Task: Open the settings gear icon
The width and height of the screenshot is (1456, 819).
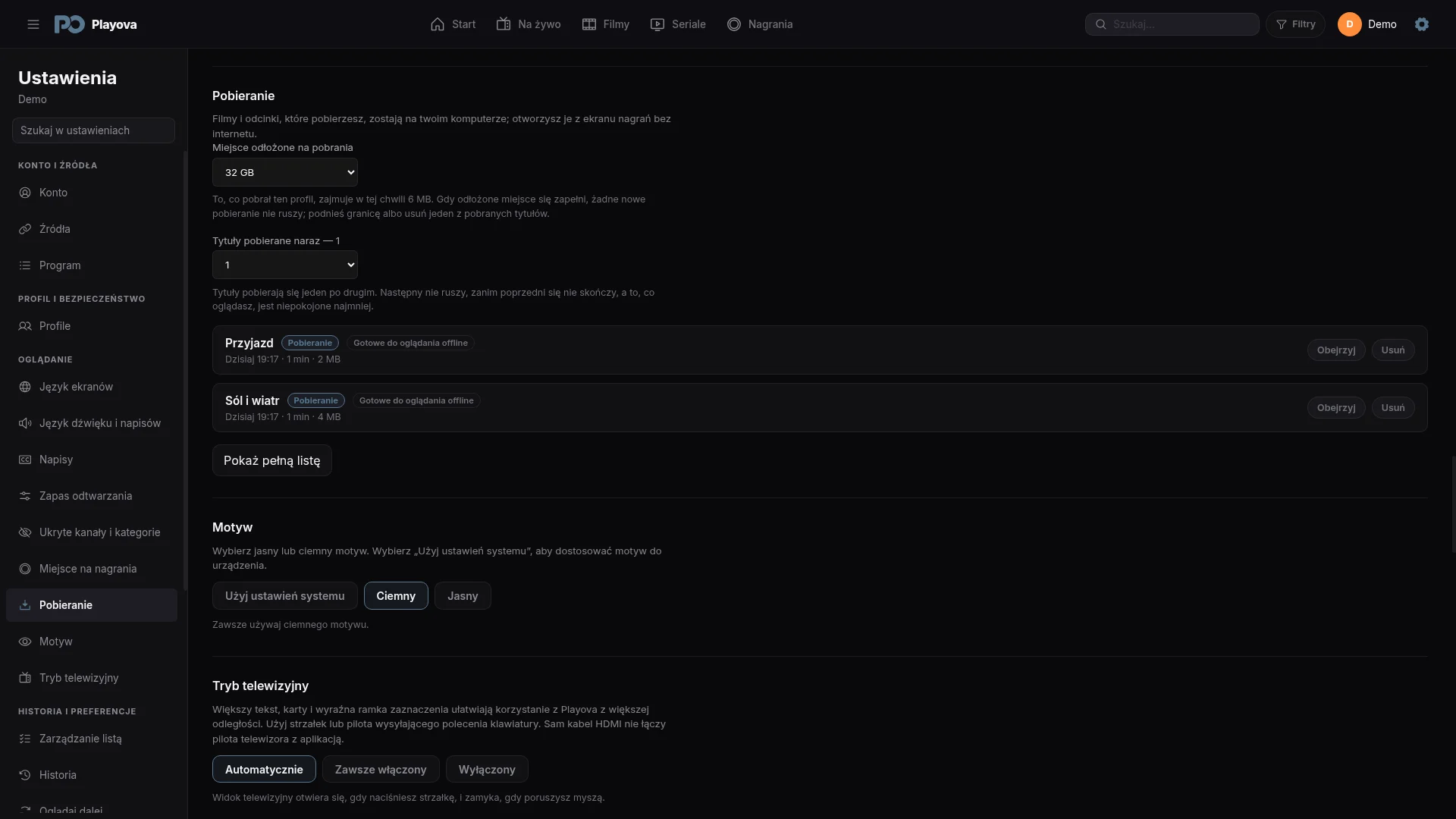Action: click(x=1422, y=24)
